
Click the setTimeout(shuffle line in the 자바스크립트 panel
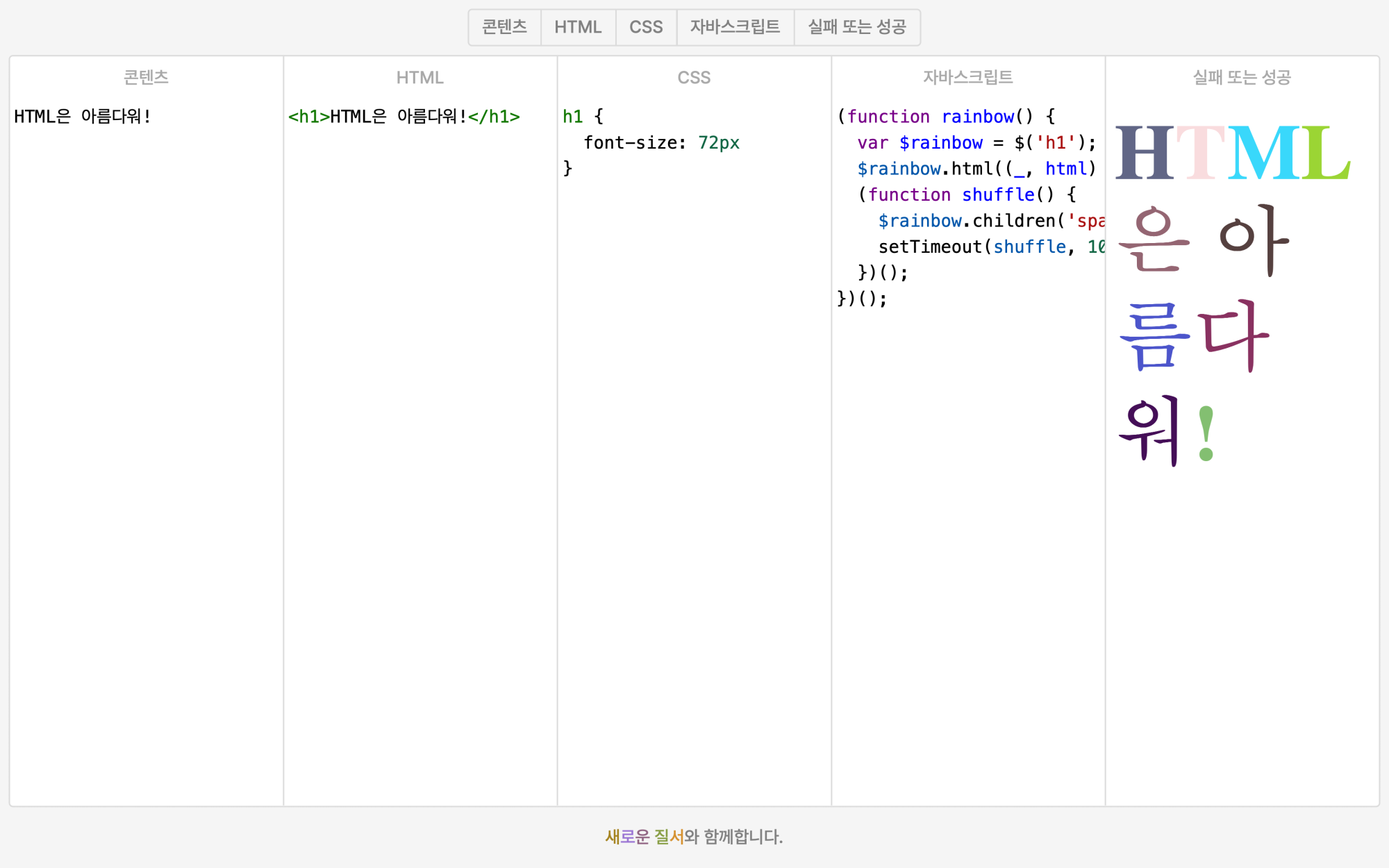pyautogui.click(x=972, y=247)
